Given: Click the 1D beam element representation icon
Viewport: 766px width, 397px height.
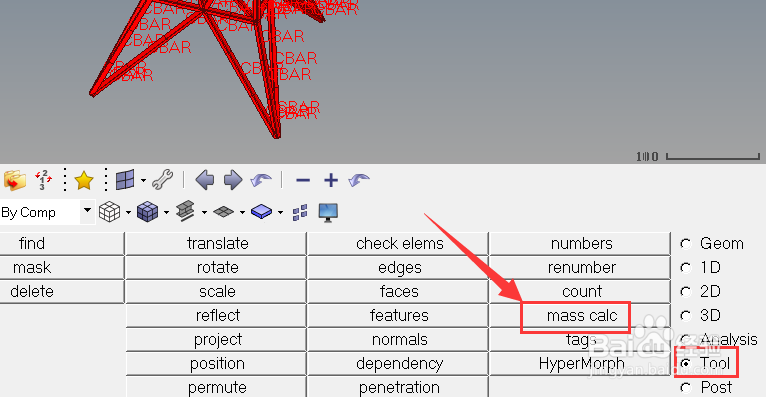Looking at the screenshot, I should (x=186, y=212).
